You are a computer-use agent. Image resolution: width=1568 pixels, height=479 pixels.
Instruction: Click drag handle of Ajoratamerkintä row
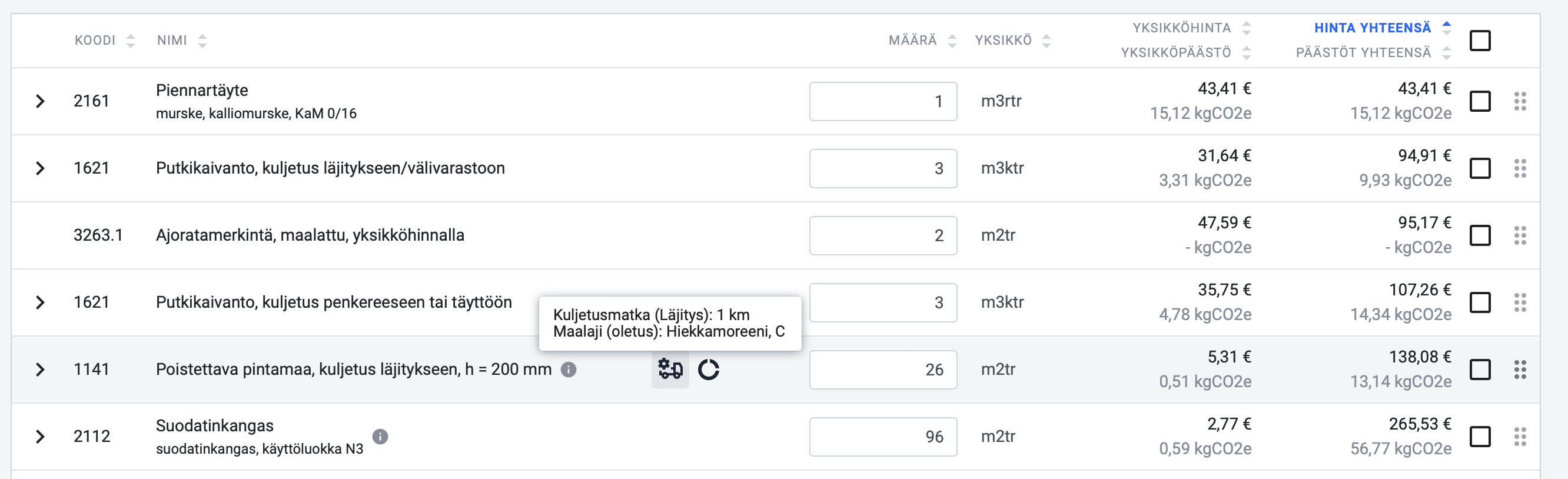coord(1520,235)
